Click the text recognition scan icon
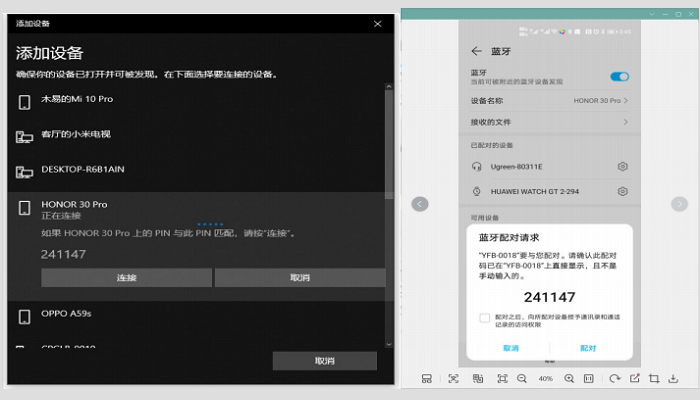Image resolution: width=700 pixels, height=400 pixels. click(453, 379)
